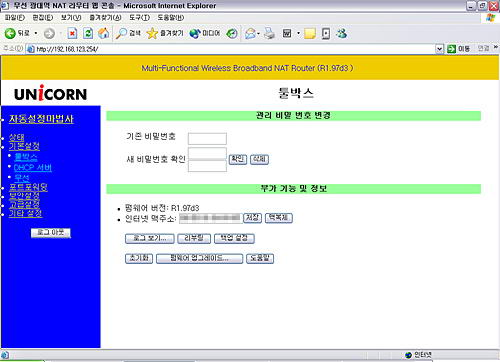This screenshot has height=362, width=500.
Task: Open the 보안설정 sidebar link
Action: coord(24,196)
